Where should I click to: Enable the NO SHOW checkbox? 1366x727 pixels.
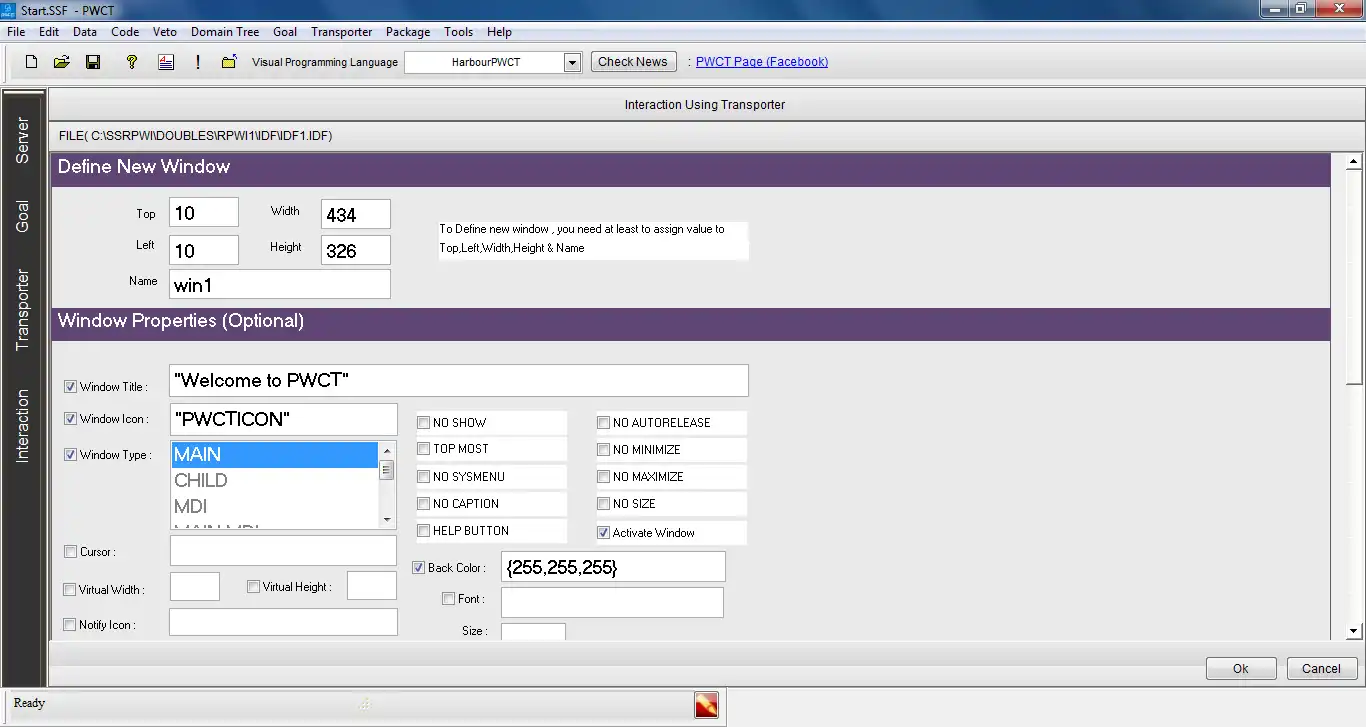point(424,423)
